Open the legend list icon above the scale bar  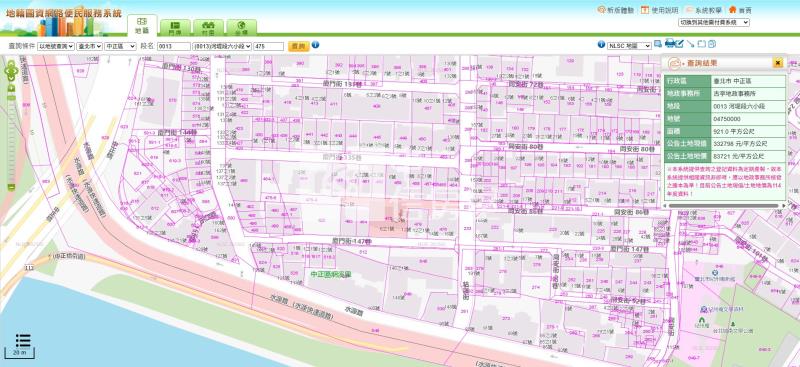pos(23,340)
